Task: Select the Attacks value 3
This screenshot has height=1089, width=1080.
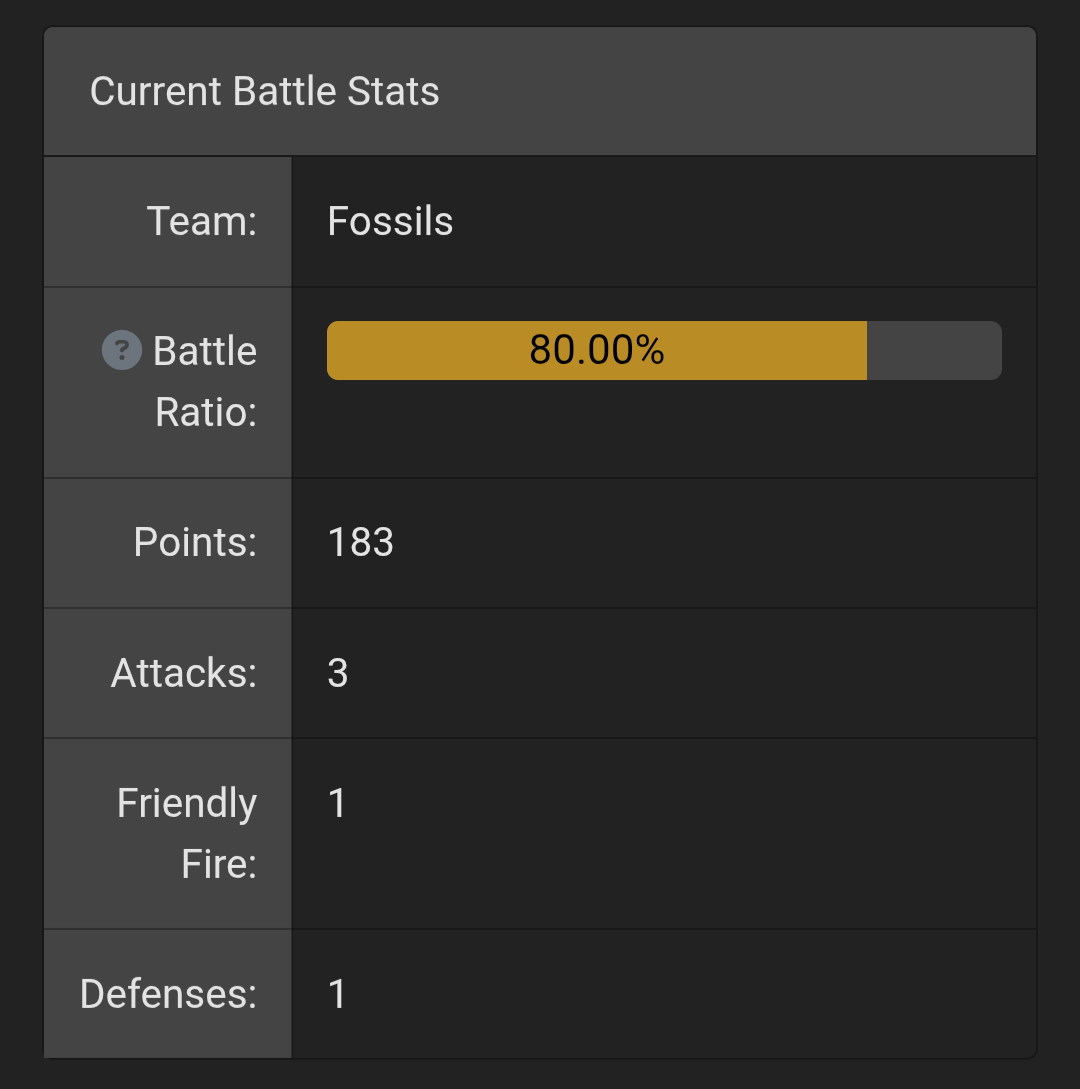Action: (x=338, y=673)
